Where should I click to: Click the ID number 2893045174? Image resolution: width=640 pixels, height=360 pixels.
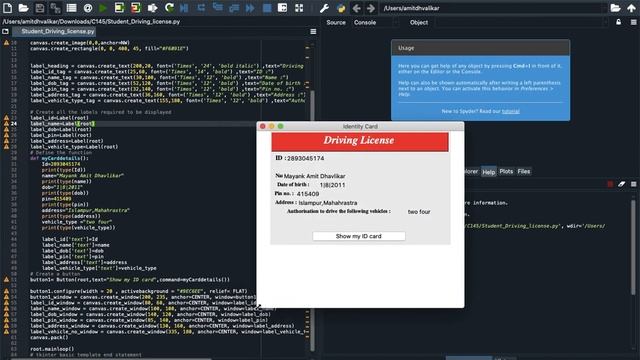(305, 158)
